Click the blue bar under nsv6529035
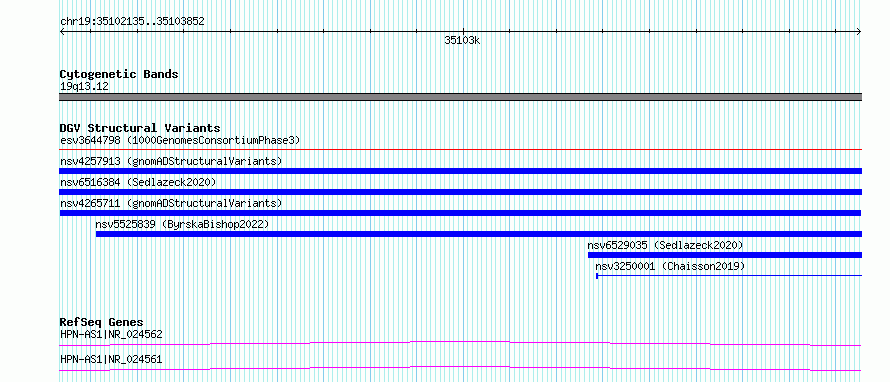890x382 pixels. [725, 255]
